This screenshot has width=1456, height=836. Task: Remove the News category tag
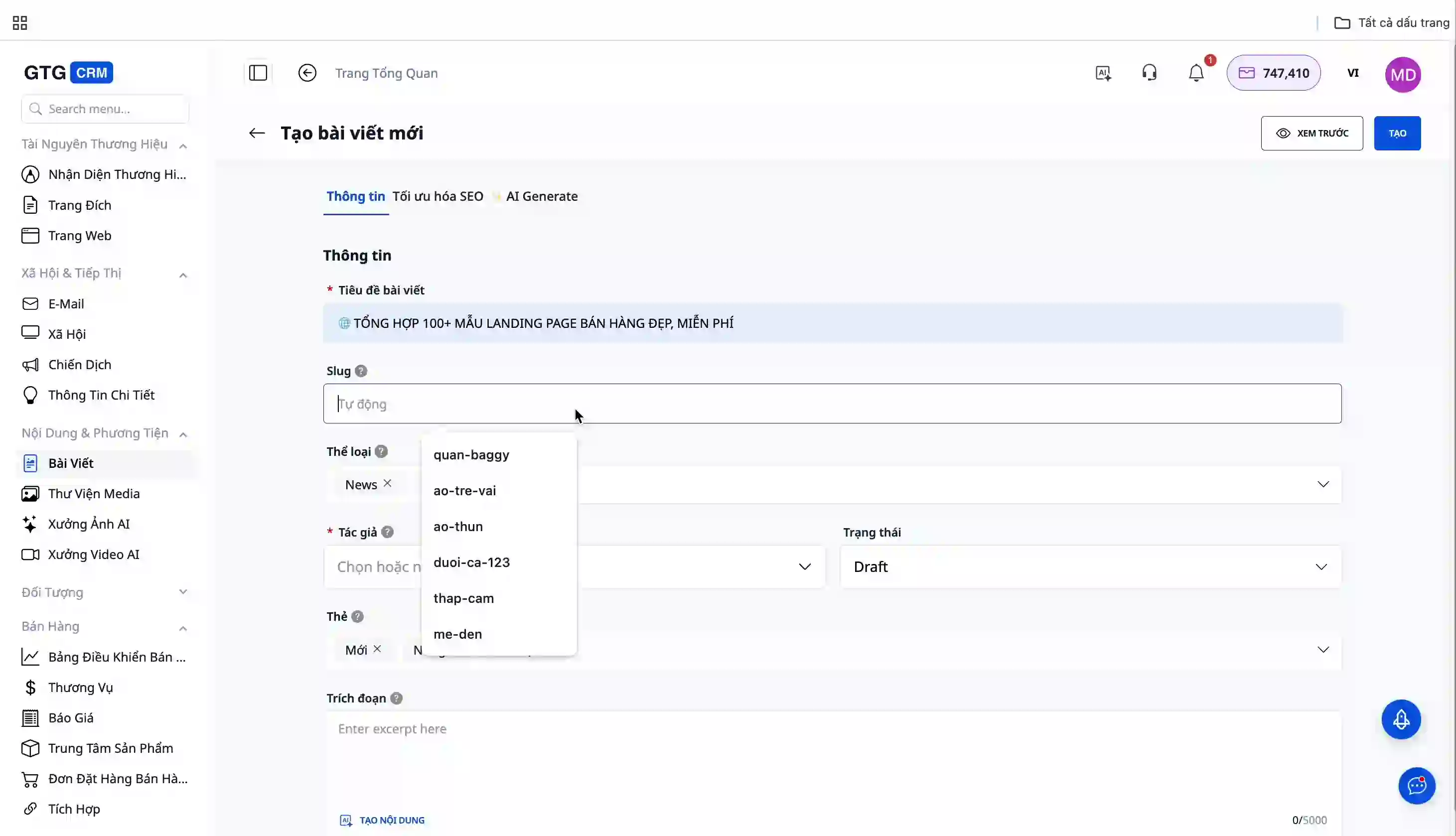coord(388,483)
